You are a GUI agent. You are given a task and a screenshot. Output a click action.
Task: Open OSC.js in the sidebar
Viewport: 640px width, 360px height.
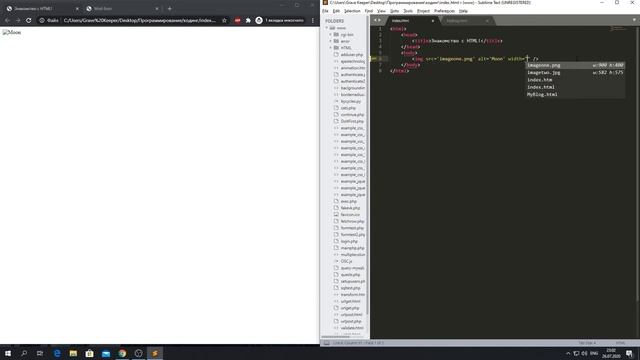pos(346,261)
